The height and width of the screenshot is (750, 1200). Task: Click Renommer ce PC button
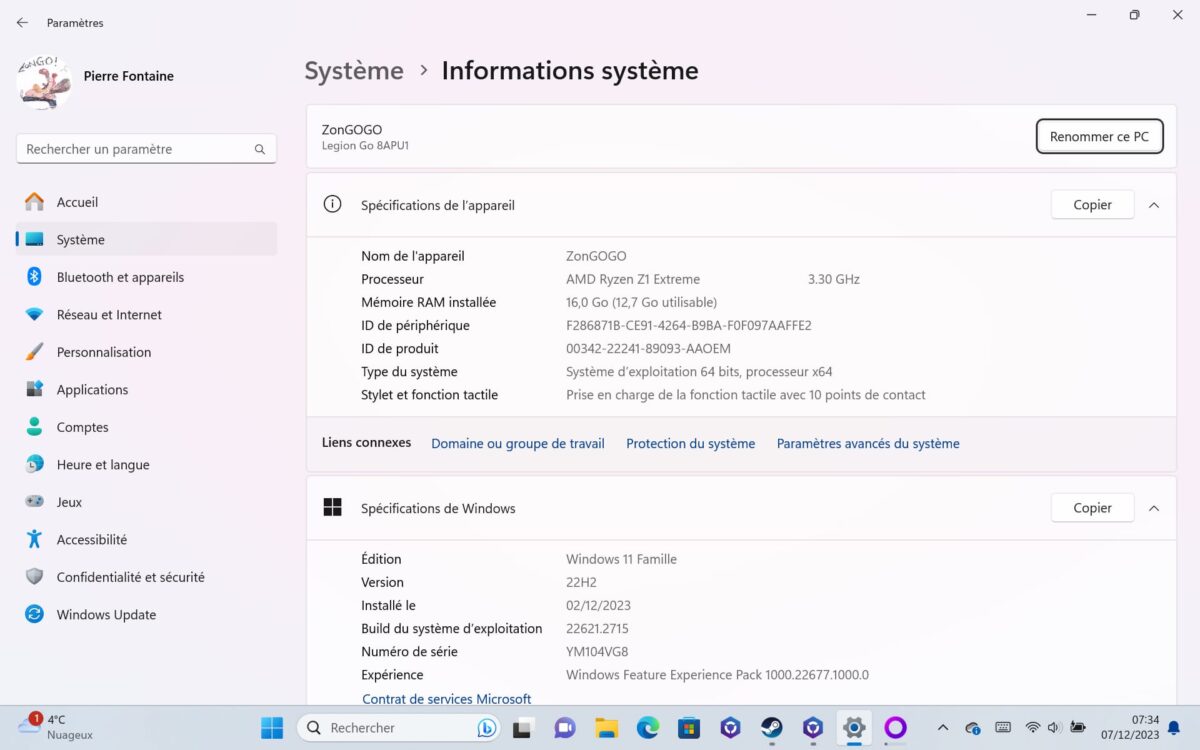click(1099, 137)
